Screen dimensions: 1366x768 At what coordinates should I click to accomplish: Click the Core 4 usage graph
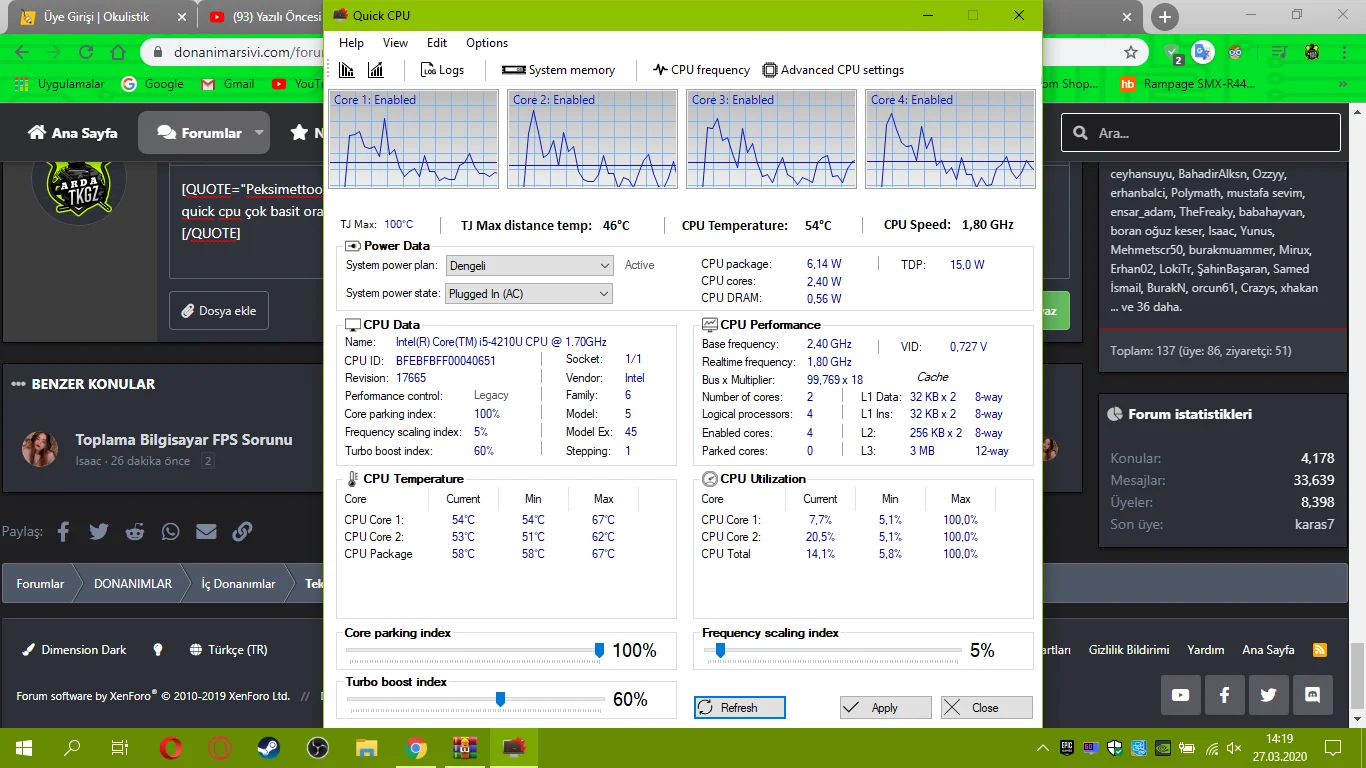950,139
